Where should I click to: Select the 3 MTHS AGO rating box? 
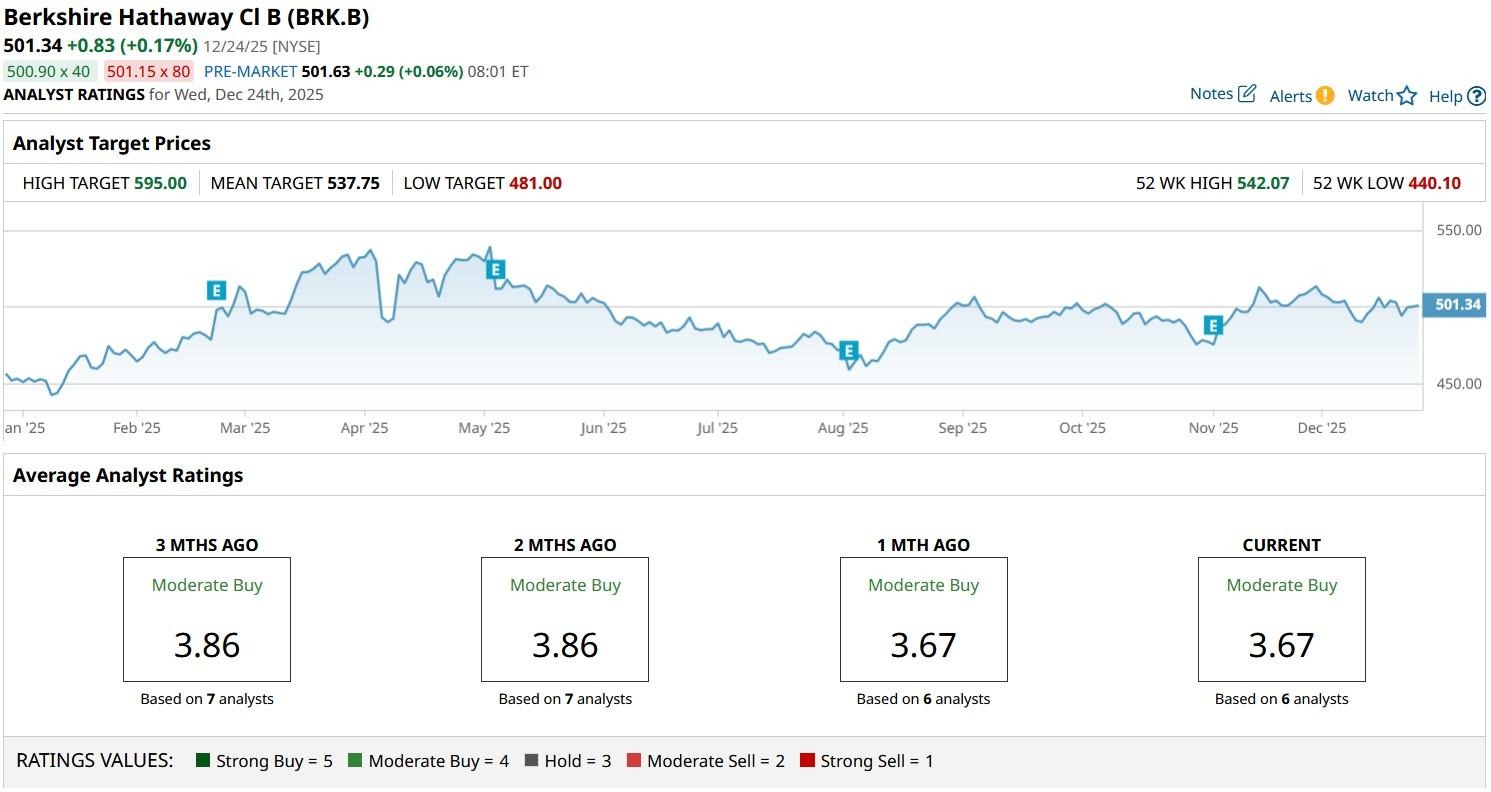(x=207, y=620)
